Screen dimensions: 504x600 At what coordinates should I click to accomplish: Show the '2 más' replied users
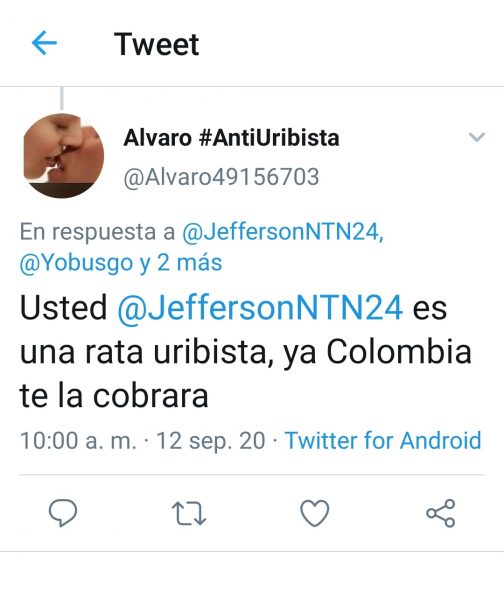(190, 263)
